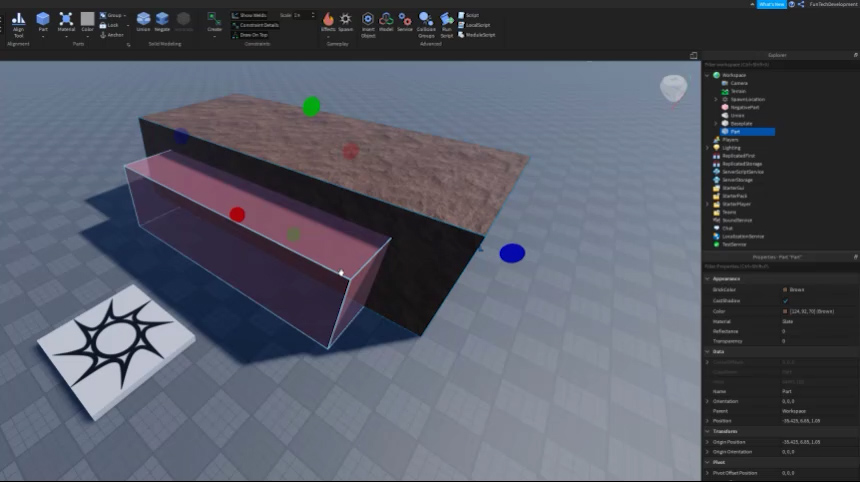This screenshot has width=860, height=482.
Task: Click the What's New button
Action: (x=770, y=4)
